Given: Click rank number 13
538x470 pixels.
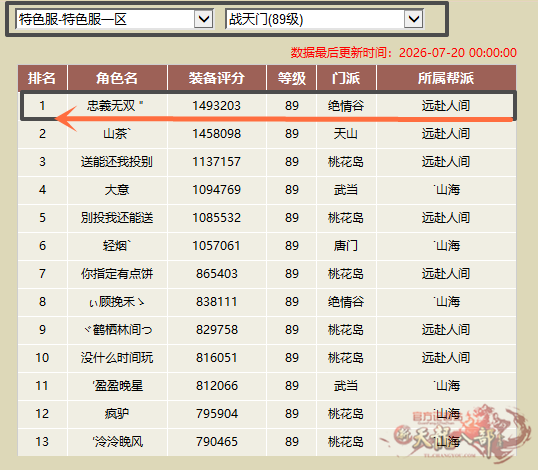Looking at the screenshot, I should click(x=42, y=442).
